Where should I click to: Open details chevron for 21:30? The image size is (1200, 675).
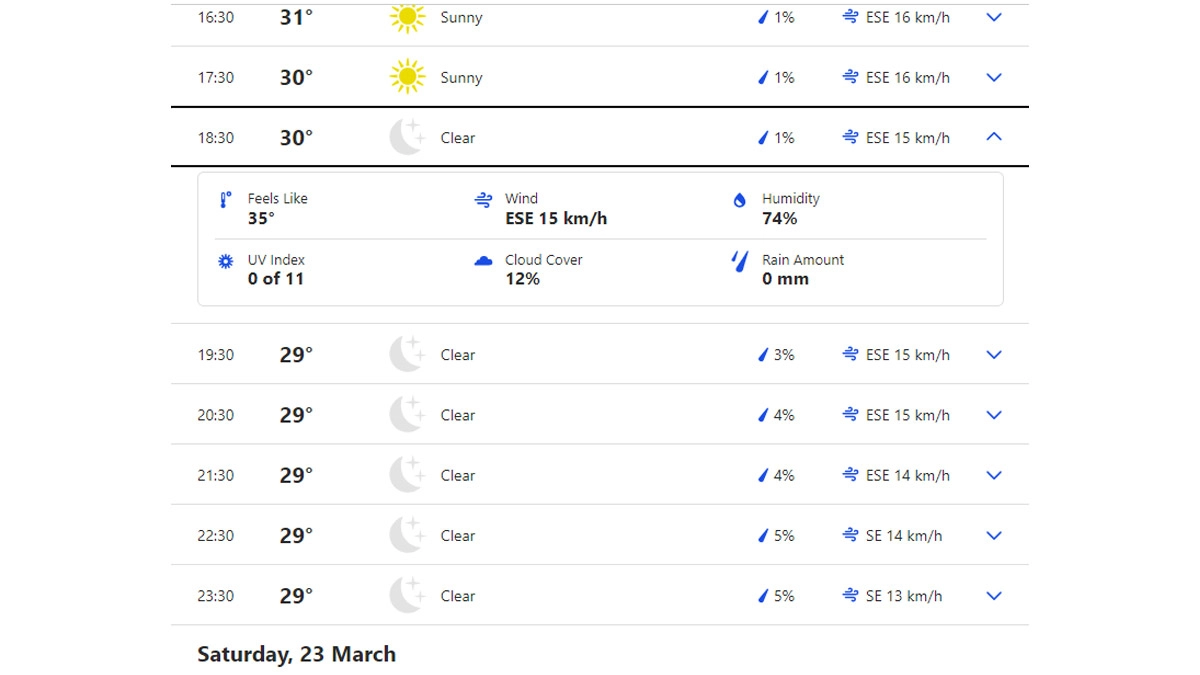coord(993,476)
